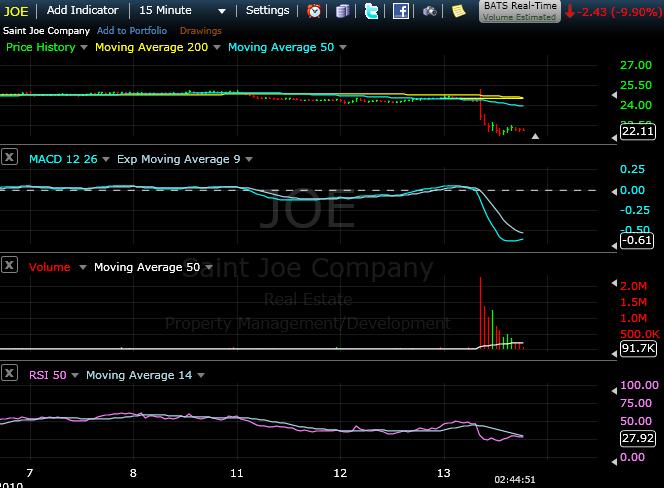Click the binoculars watch icon
This screenshot has width=664, height=488.
(x=430, y=11)
